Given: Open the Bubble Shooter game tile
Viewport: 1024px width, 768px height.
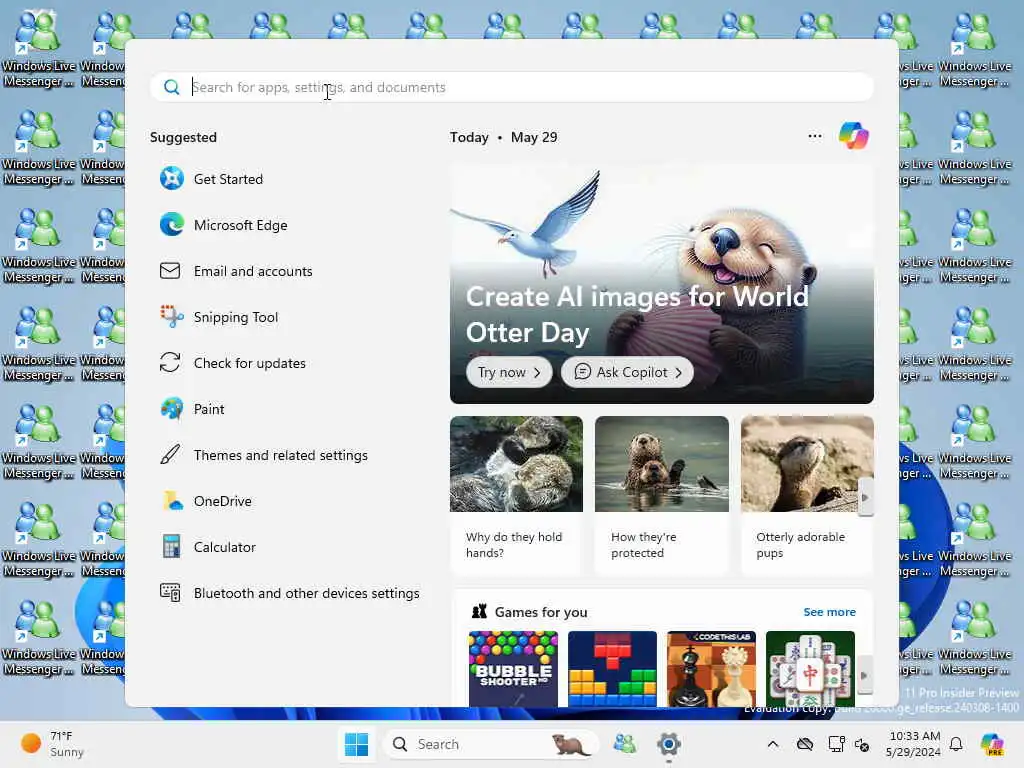Looking at the screenshot, I should (513, 669).
